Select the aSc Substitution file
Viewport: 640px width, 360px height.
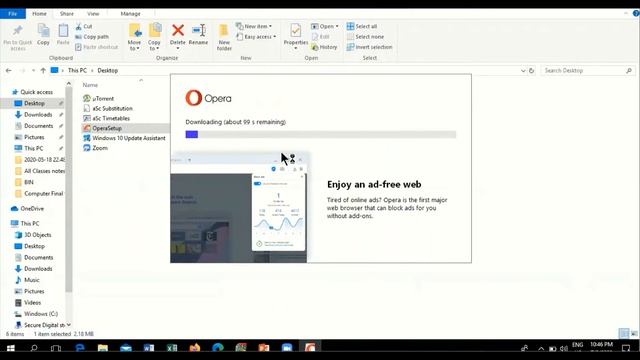(108, 109)
